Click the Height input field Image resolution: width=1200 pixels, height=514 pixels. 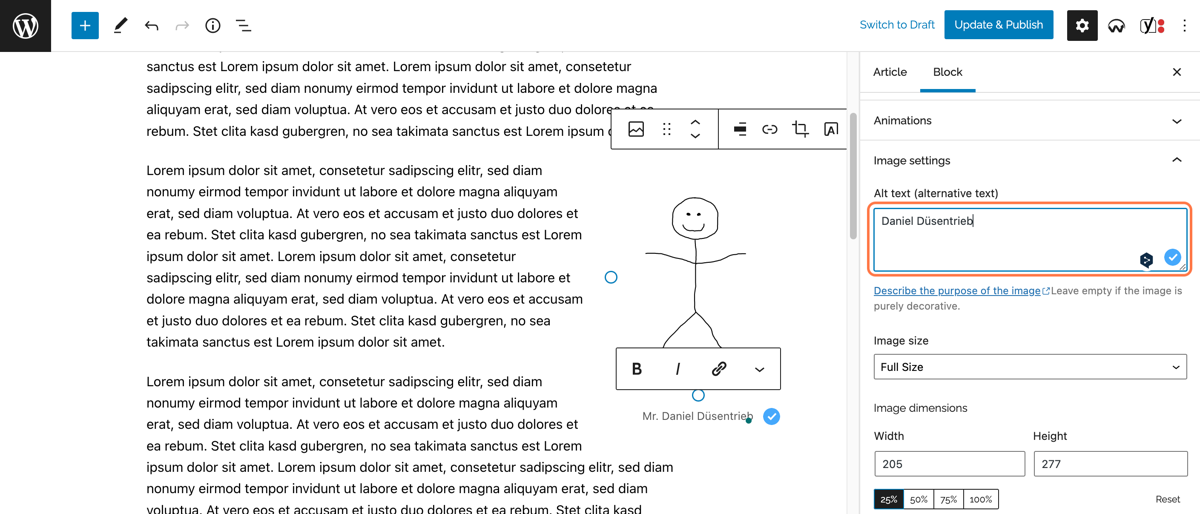click(x=1110, y=463)
